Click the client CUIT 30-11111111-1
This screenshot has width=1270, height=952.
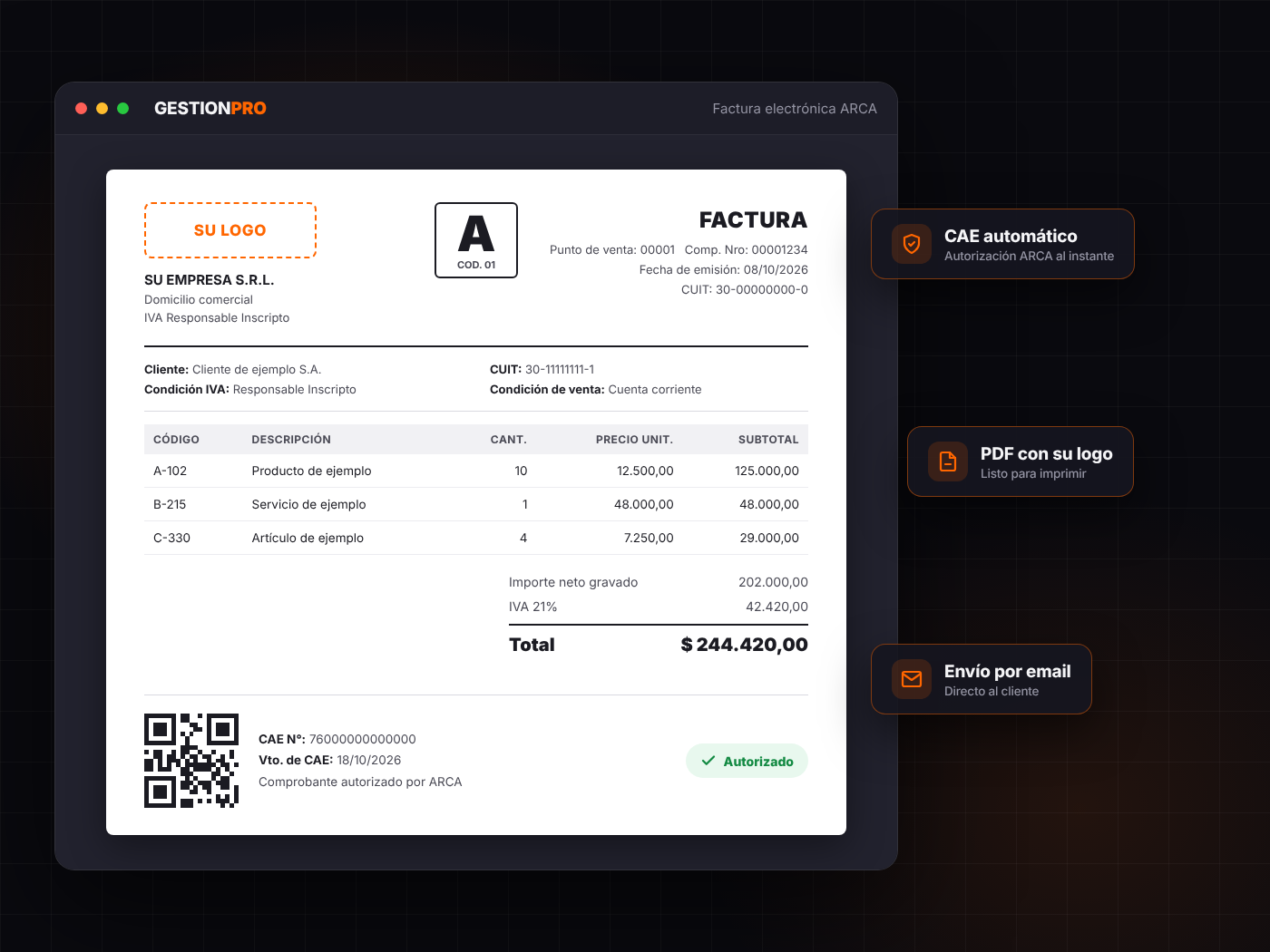click(560, 370)
